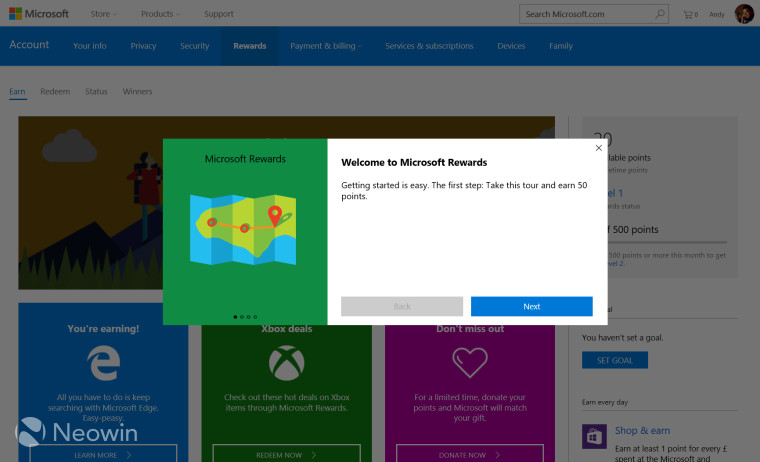Select the second tour page dot
Viewport: 760px width, 462px height.
tap(242, 317)
